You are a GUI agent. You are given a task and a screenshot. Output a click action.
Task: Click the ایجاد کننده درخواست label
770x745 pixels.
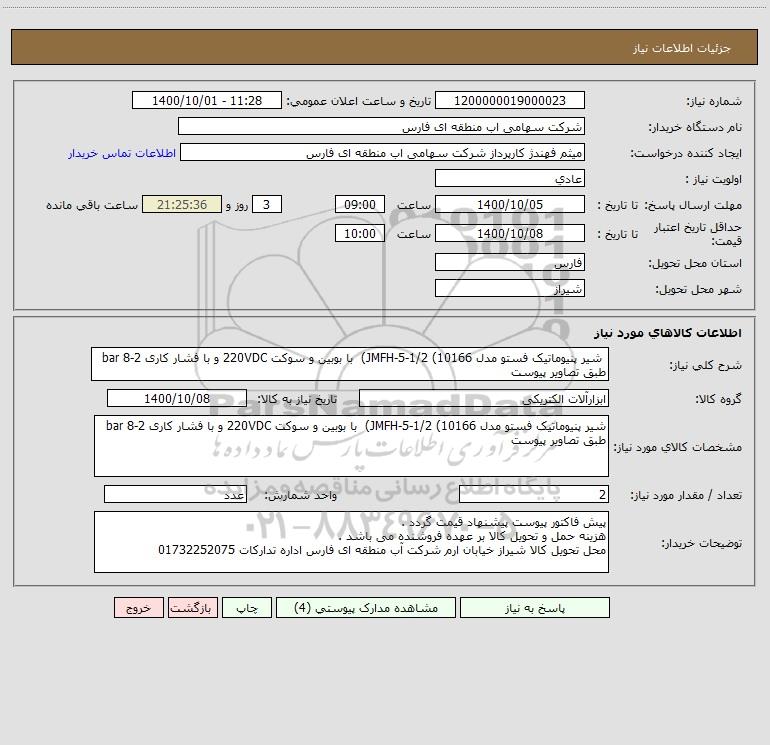[686, 154]
